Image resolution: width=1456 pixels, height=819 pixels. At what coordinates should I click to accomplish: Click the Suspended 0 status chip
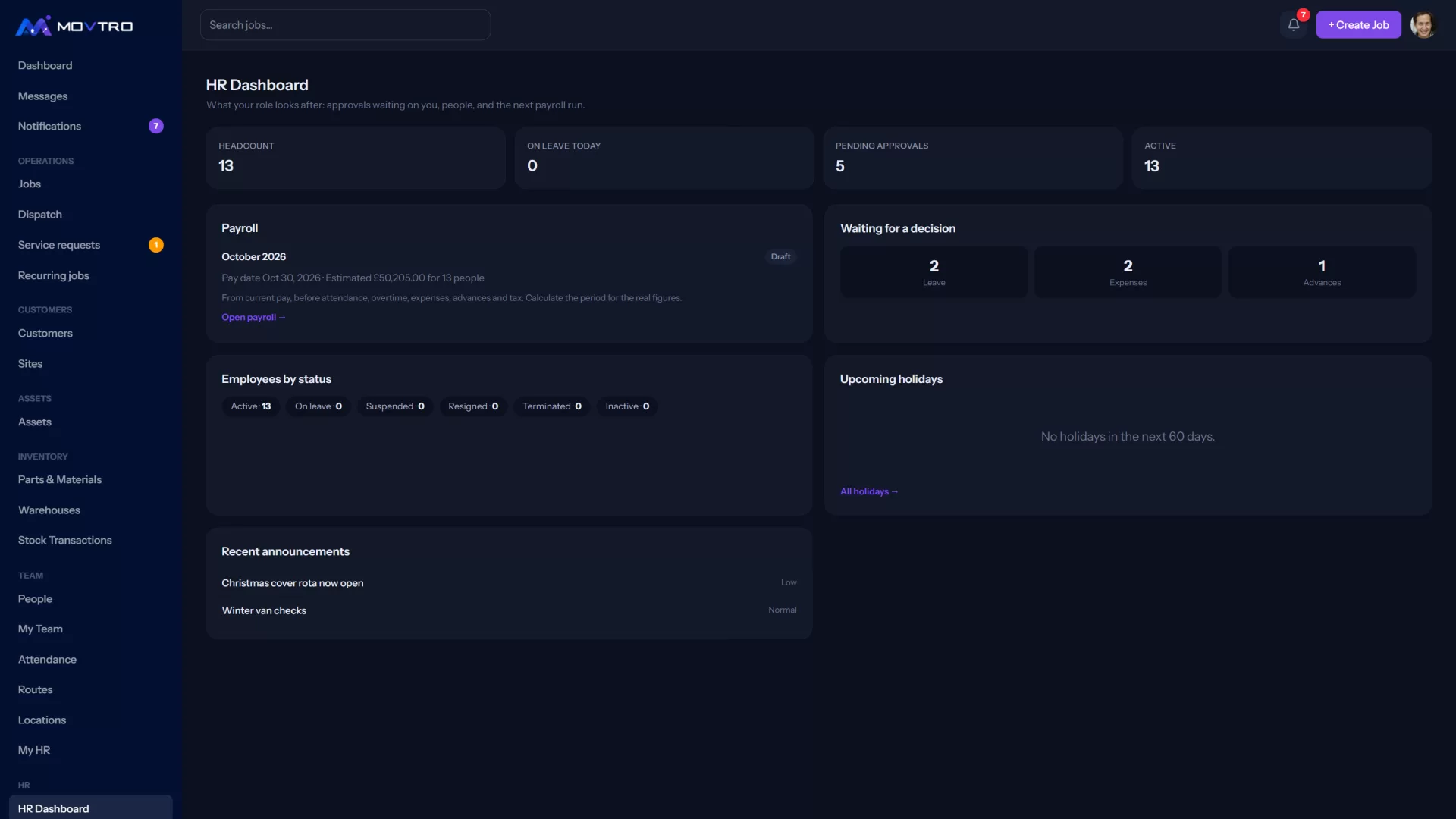[x=395, y=406]
